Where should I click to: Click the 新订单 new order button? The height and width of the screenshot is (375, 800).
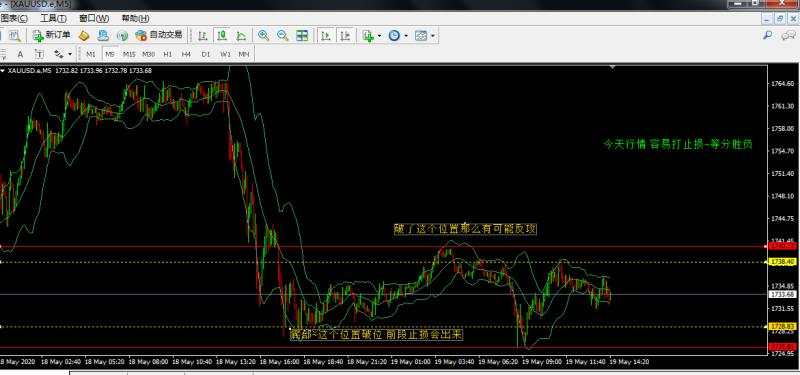tap(52, 35)
